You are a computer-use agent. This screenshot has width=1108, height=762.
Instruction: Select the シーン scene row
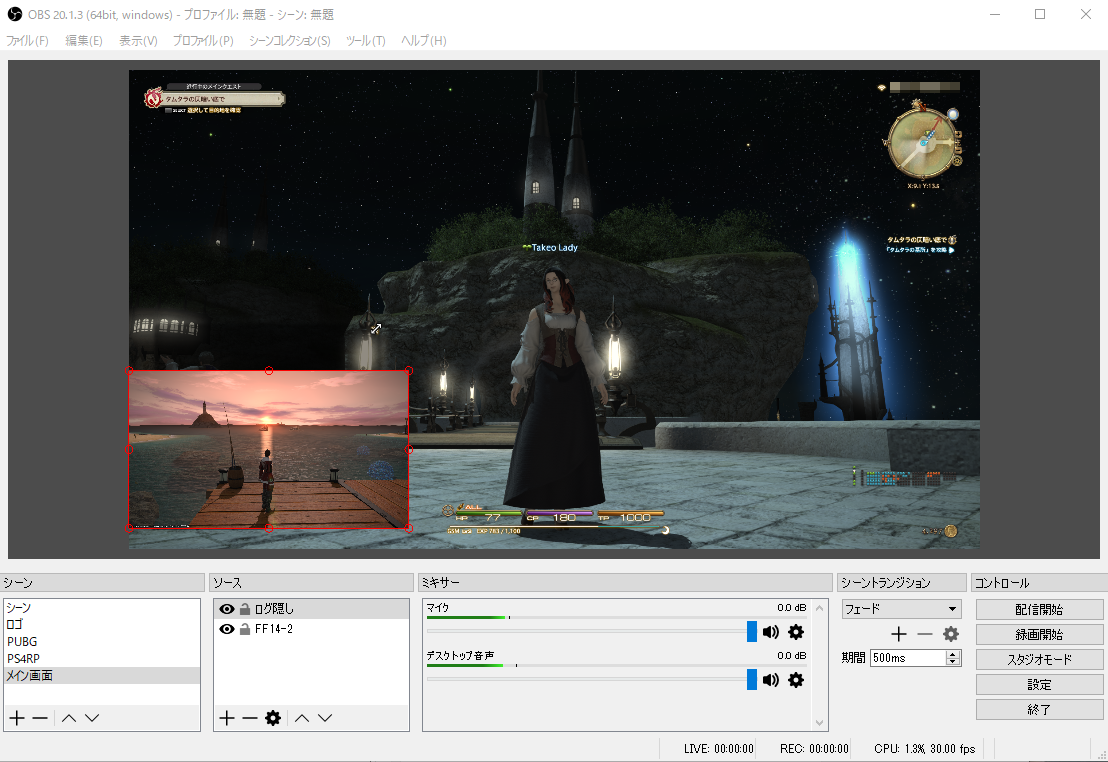[x=102, y=607]
